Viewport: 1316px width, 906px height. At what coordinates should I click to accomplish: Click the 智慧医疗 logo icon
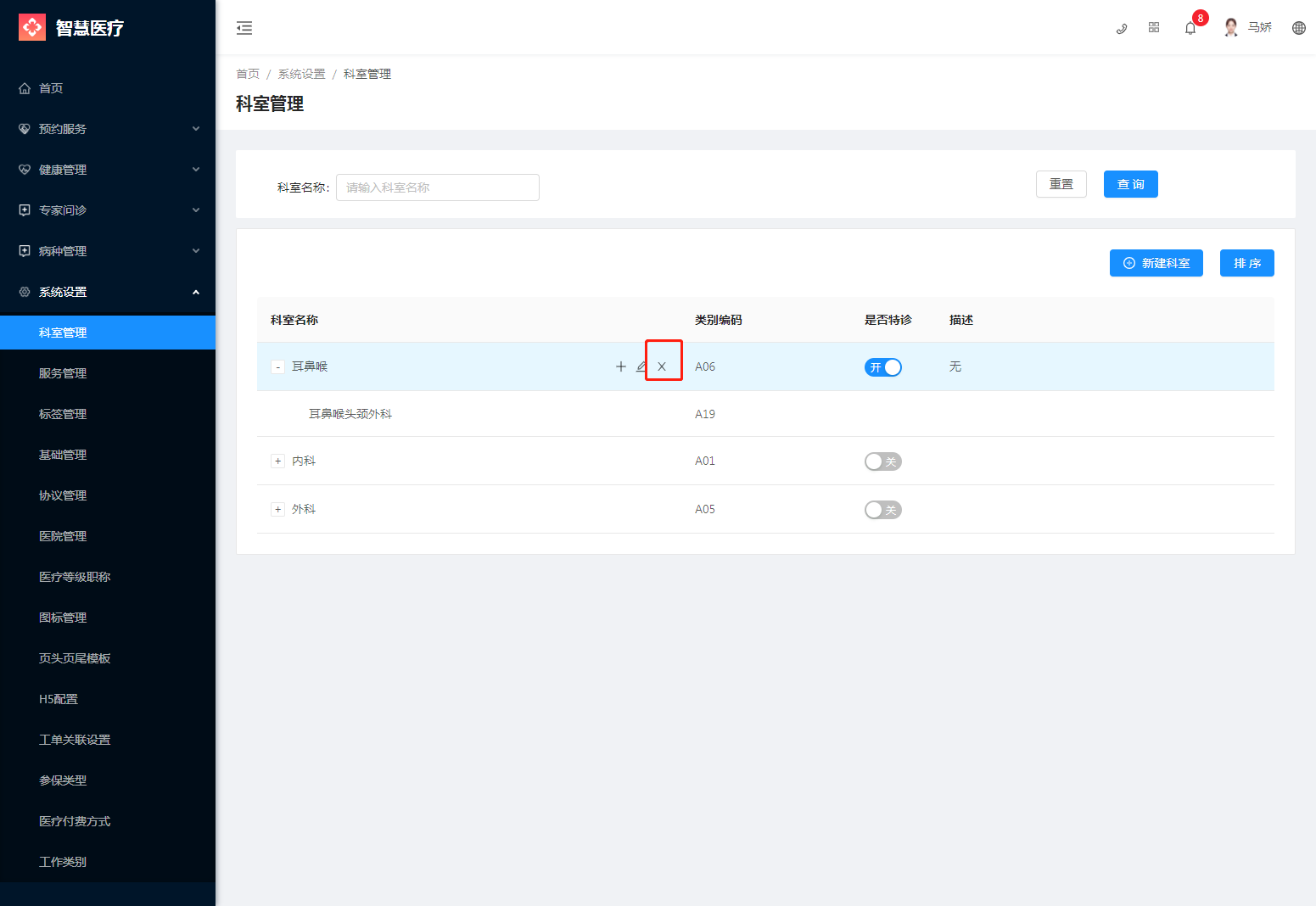(x=32, y=27)
